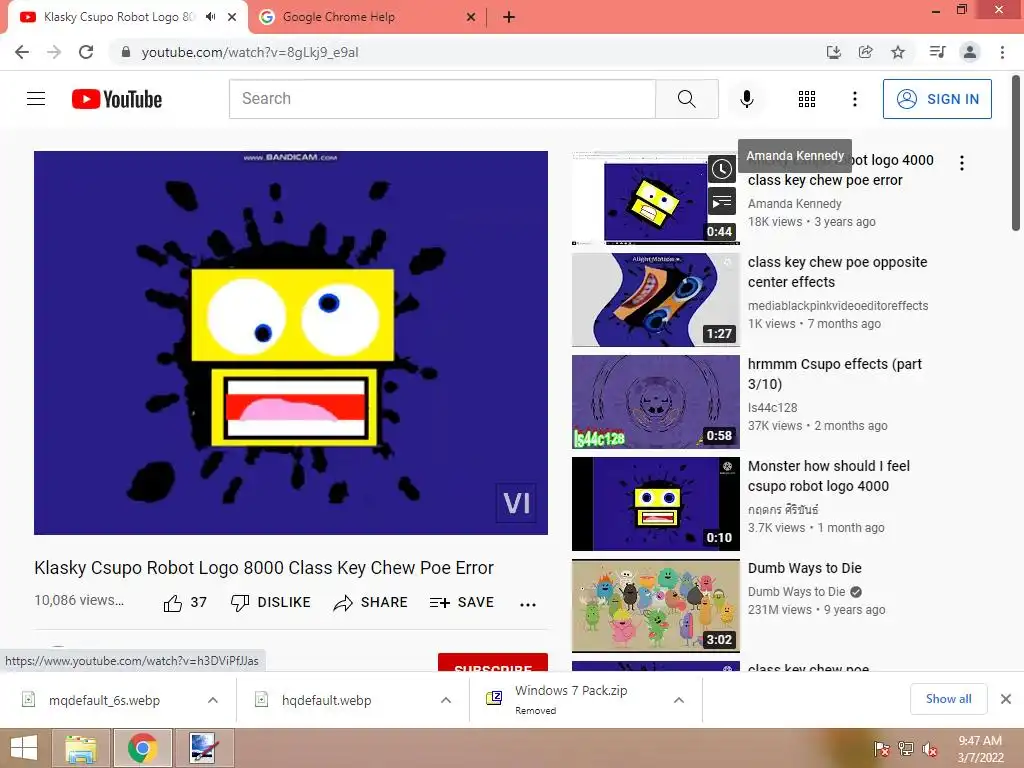The height and width of the screenshot is (768, 1024).
Task: Open File Explorer from taskbar
Action: coord(81,748)
